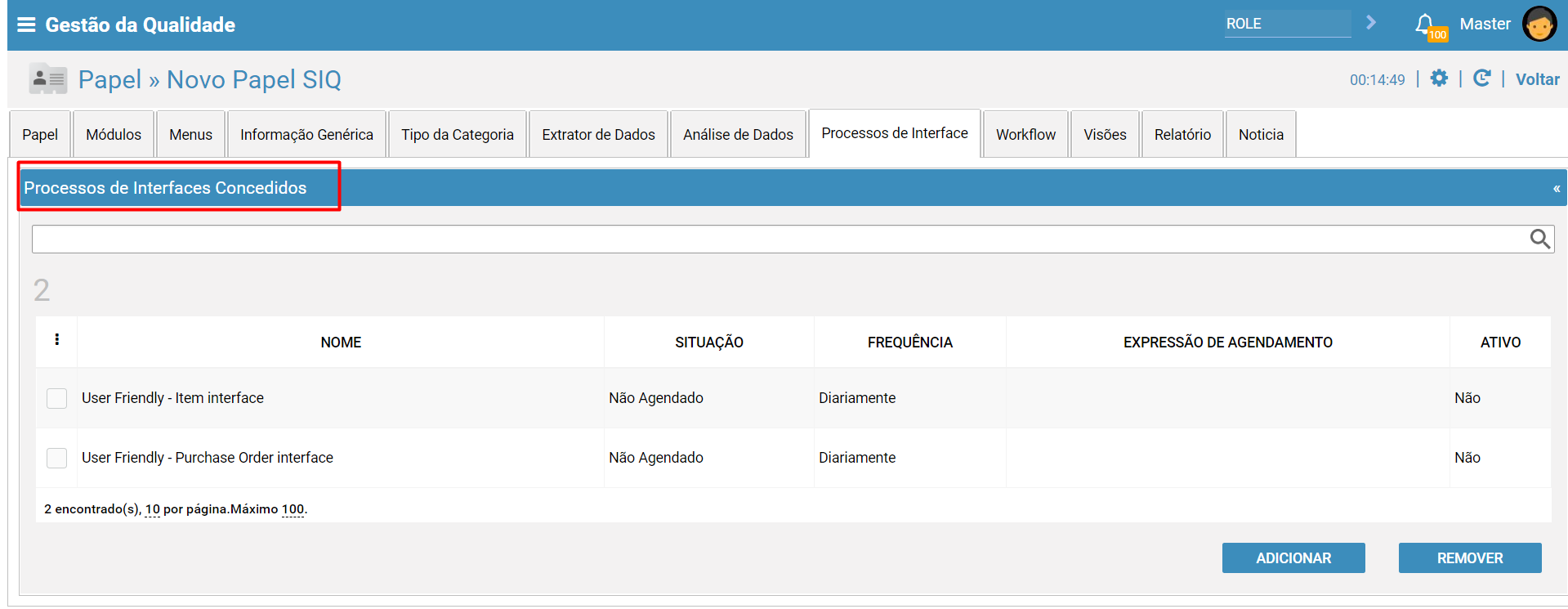1568x609 pixels.
Task: Click the refresh icon
Action: click(x=1481, y=78)
